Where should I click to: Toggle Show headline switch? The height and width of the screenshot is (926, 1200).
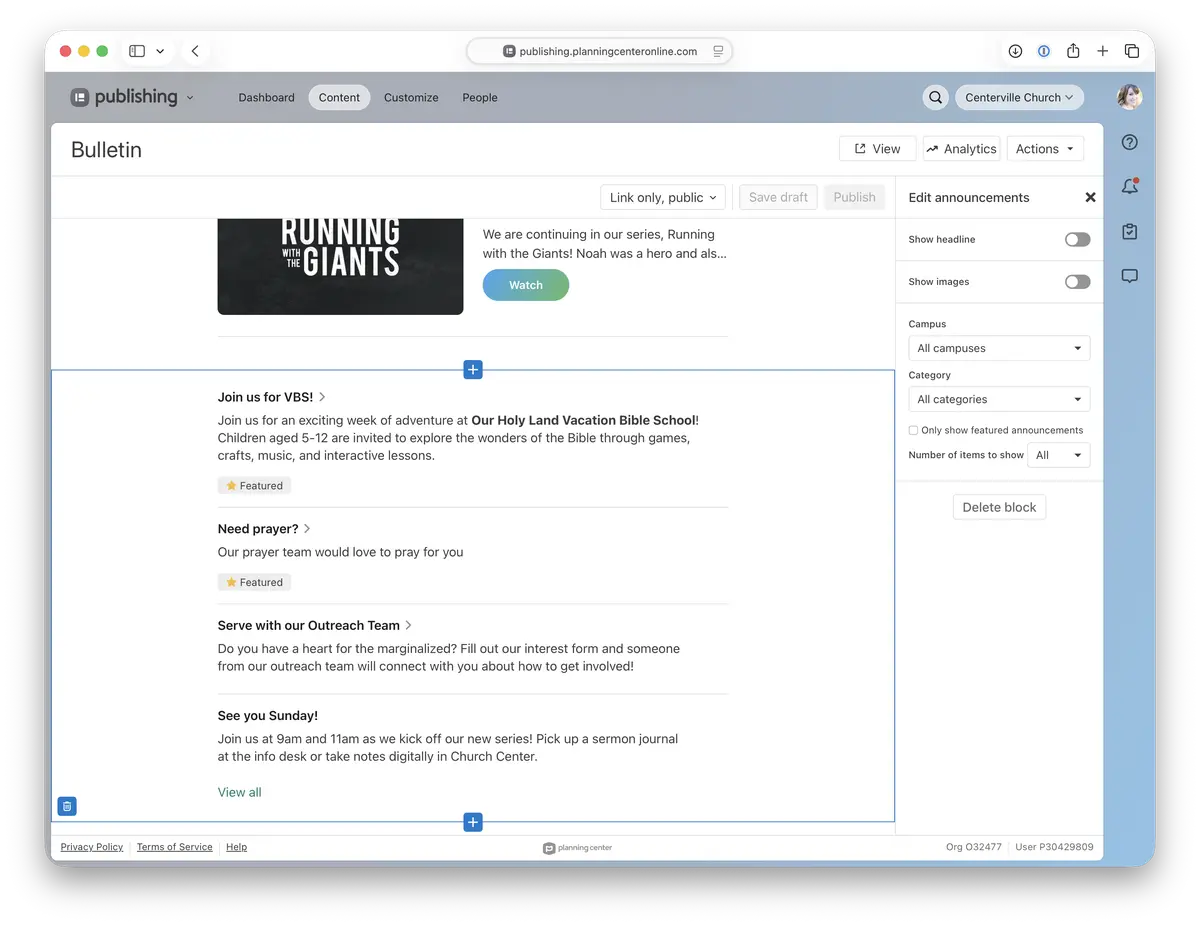[1077, 240]
